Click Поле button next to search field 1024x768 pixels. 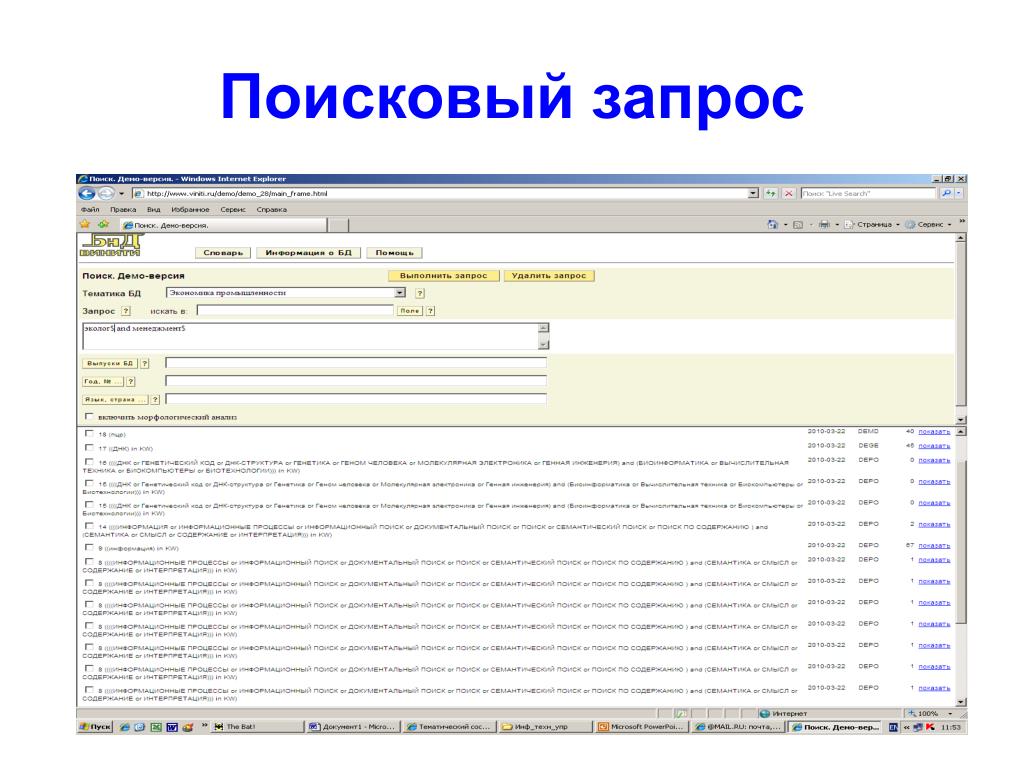(409, 311)
